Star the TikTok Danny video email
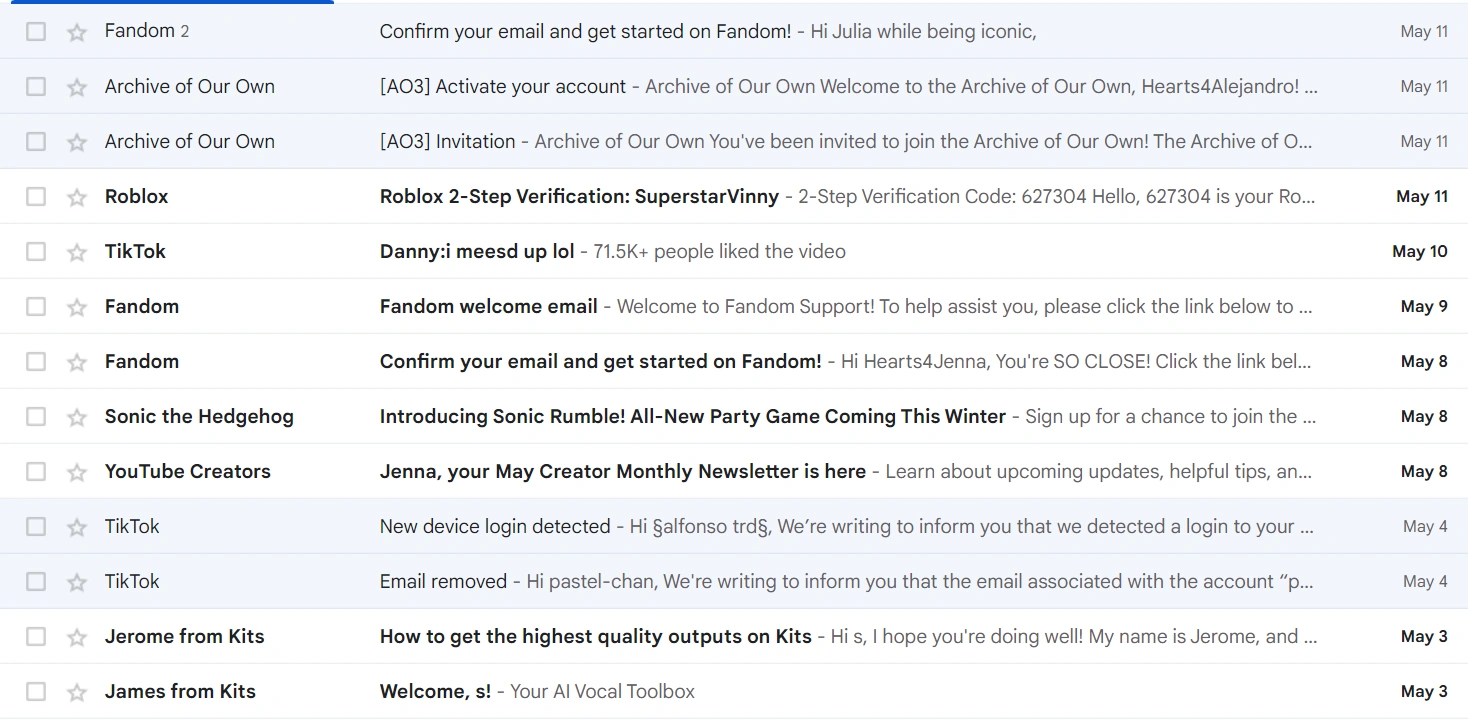The image size is (1468, 720). click(x=77, y=252)
